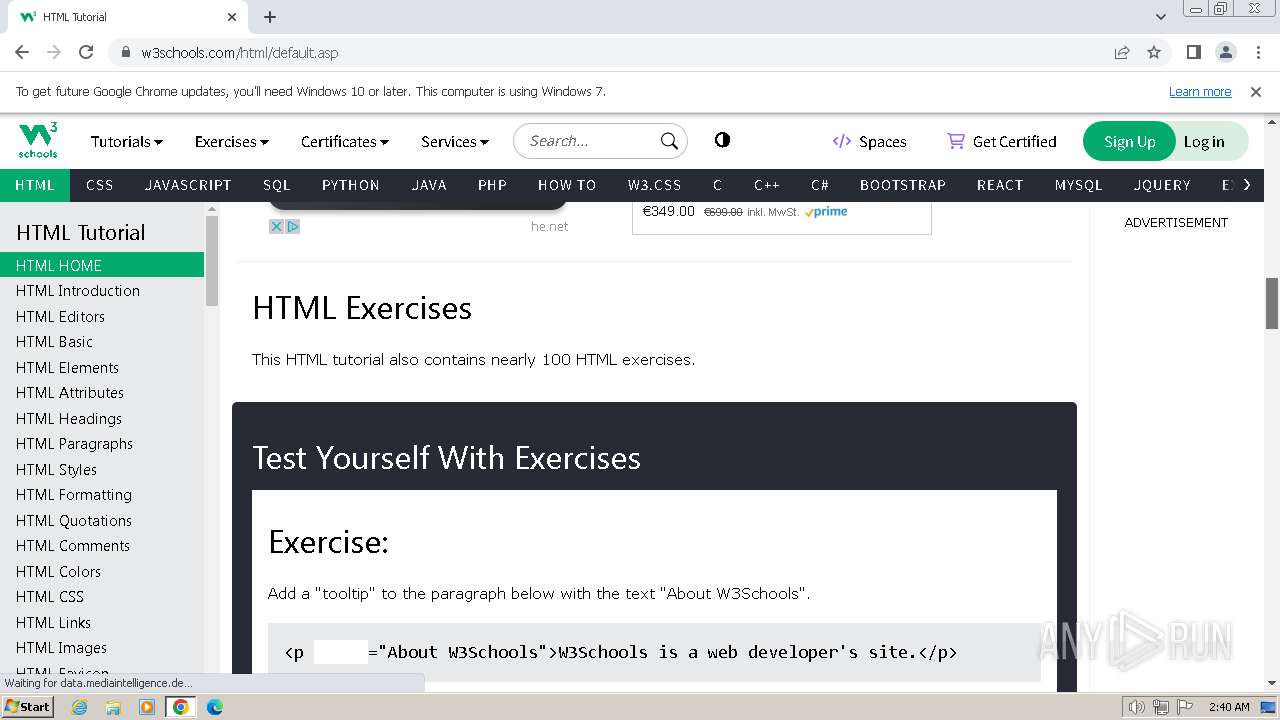Viewport: 1280px width, 720px height.
Task: Select the CSS topic tab
Action: tap(100, 185)
